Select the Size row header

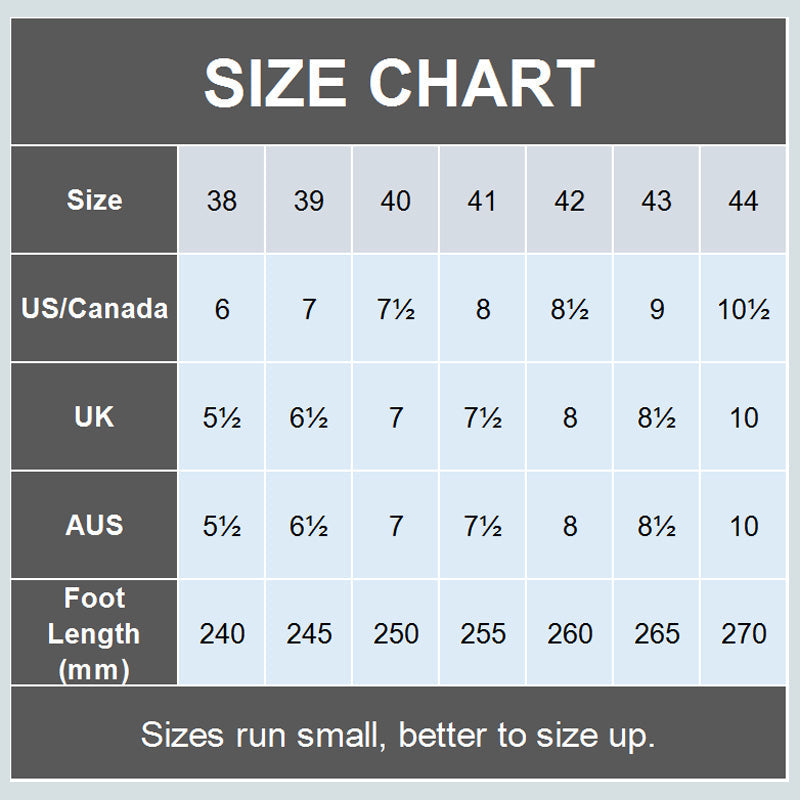pyautogui.click(x=94, y=200)
